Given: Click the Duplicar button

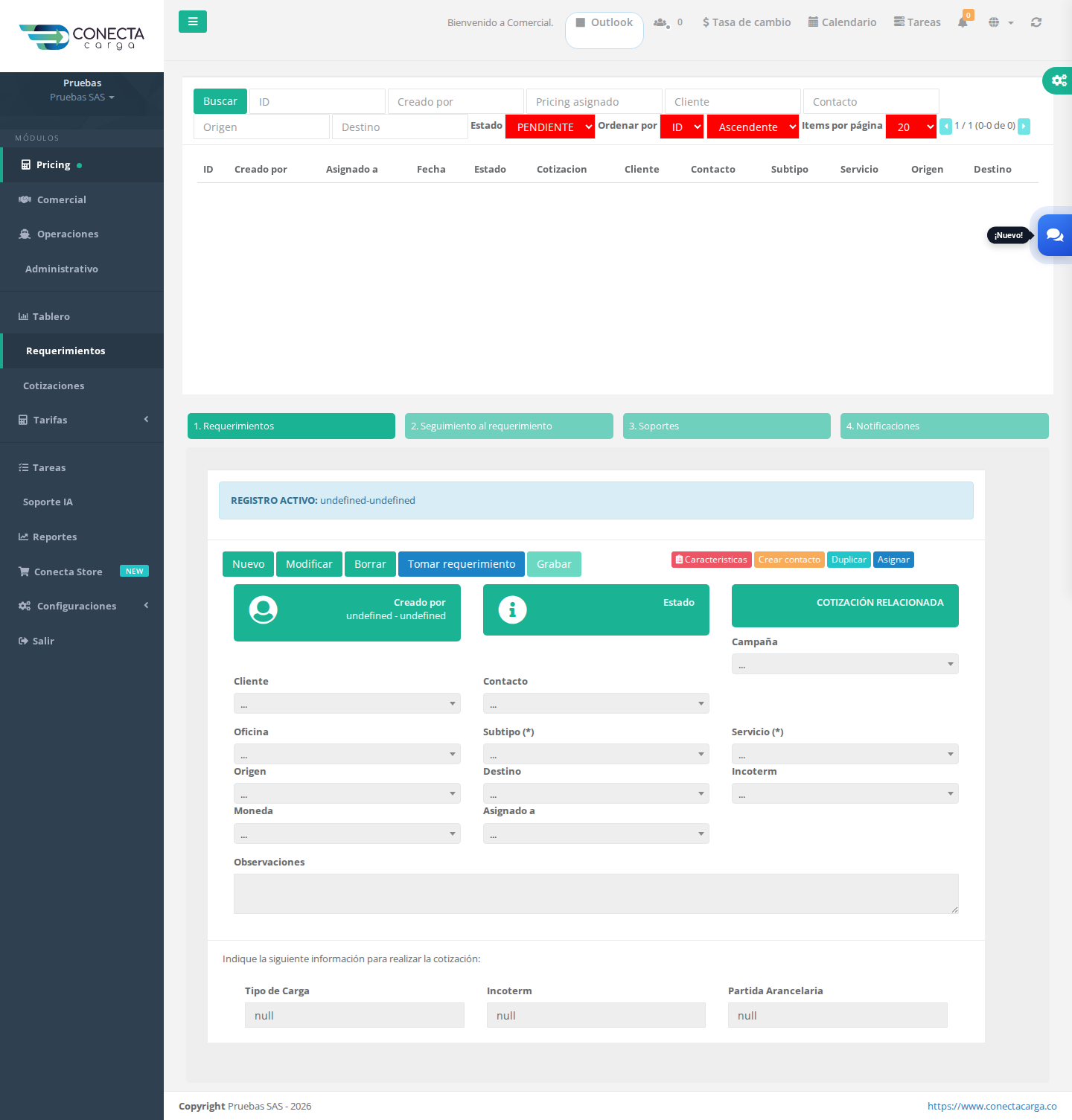Looking at the screenshot, I should (849, 560).
